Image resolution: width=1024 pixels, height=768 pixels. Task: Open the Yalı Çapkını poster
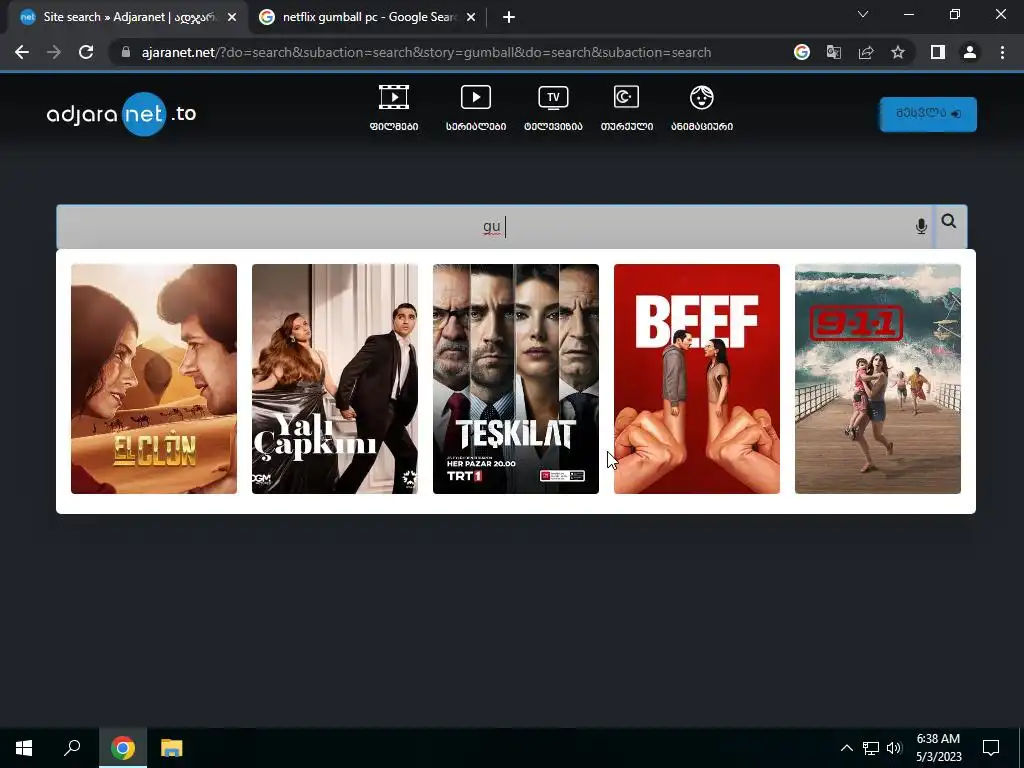coord(335,379)
